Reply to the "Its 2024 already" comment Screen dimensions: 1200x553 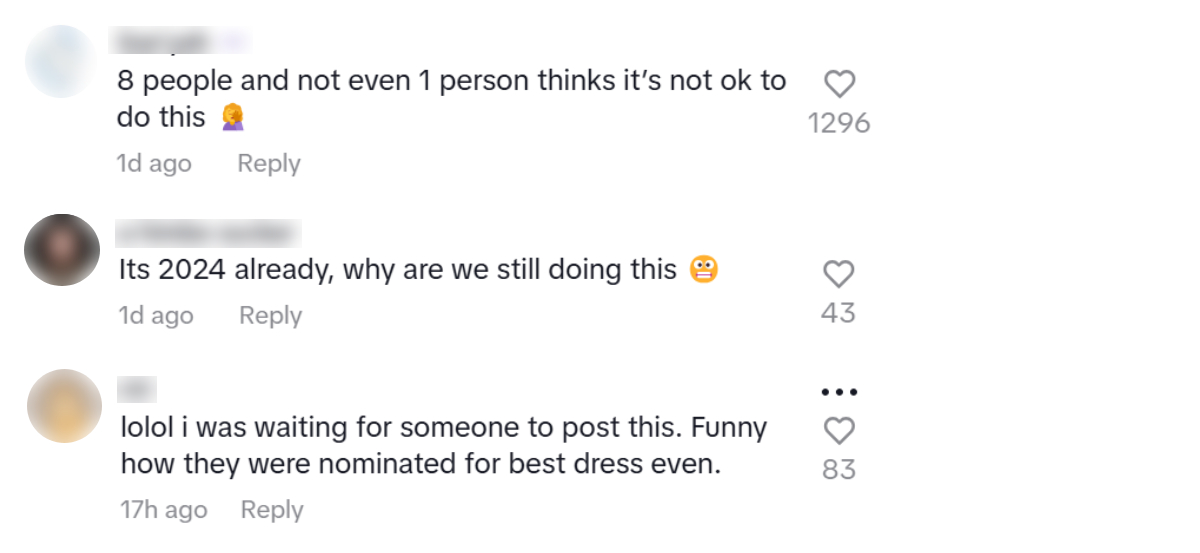click(x=270, y=316)
